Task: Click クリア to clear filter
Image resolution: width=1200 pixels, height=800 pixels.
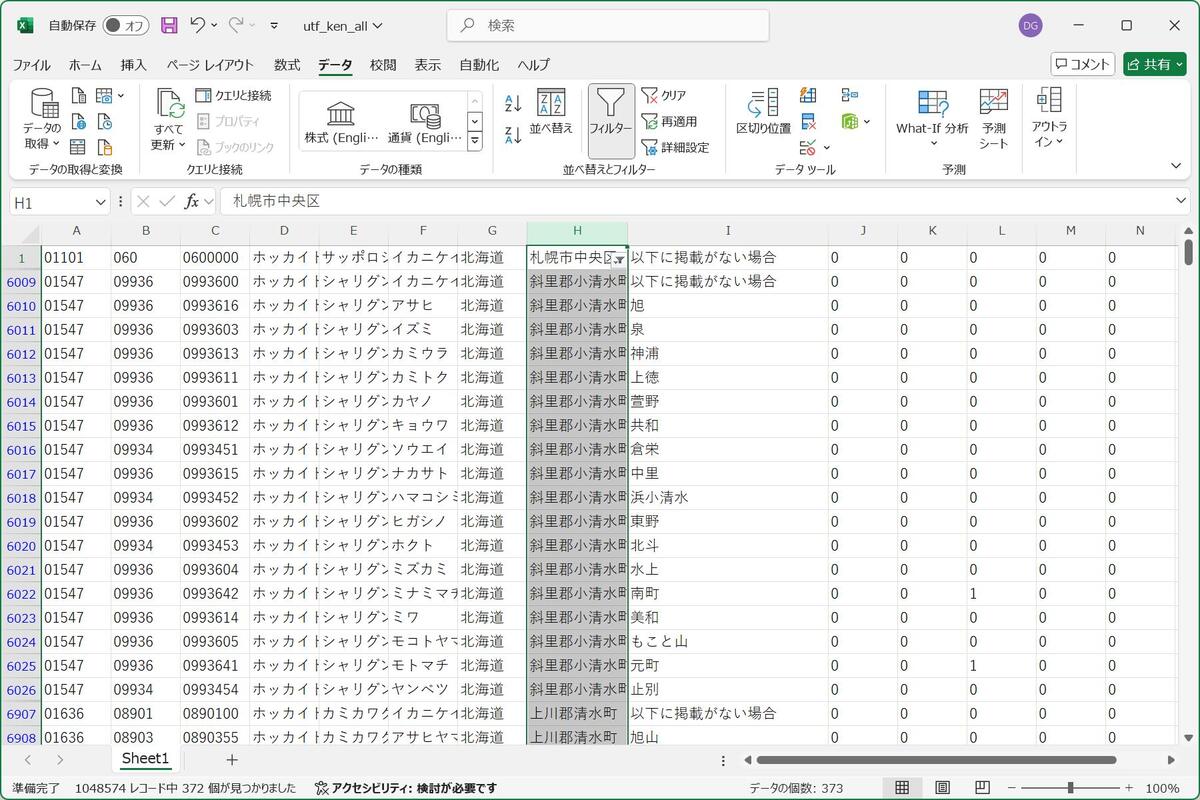Action: 664,95
